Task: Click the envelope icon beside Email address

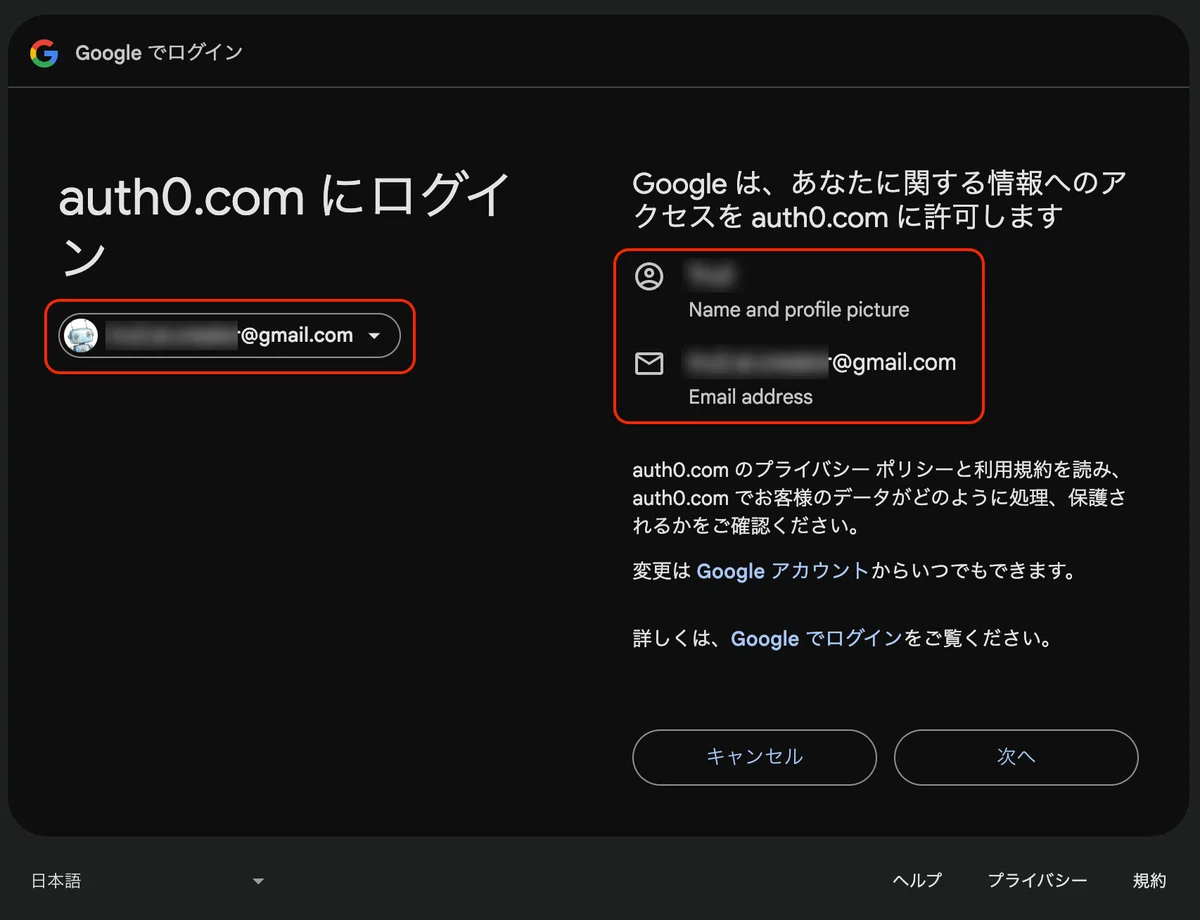Action: point(649,364)
